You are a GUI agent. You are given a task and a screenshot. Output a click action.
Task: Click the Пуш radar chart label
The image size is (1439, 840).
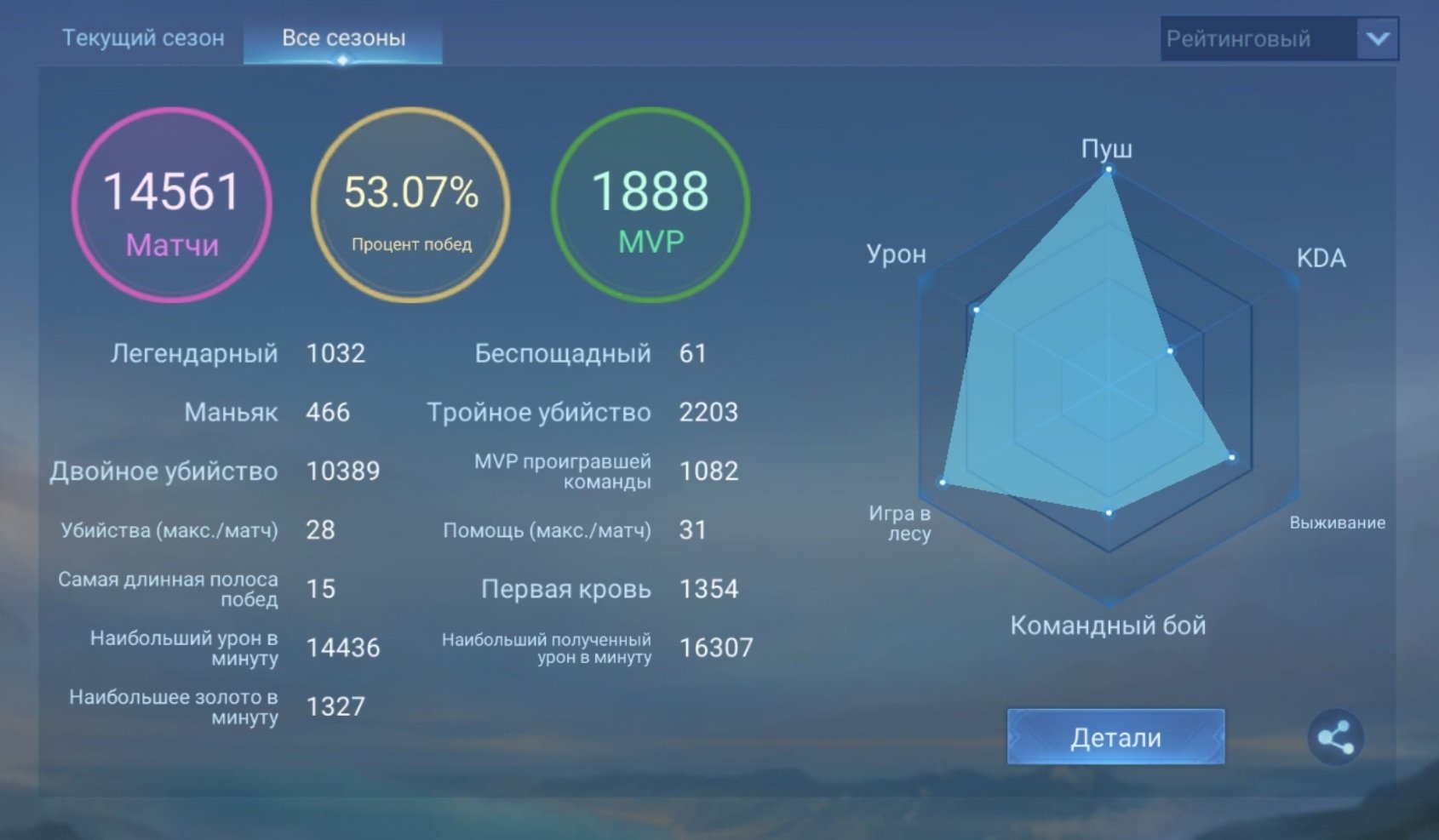1107,149
